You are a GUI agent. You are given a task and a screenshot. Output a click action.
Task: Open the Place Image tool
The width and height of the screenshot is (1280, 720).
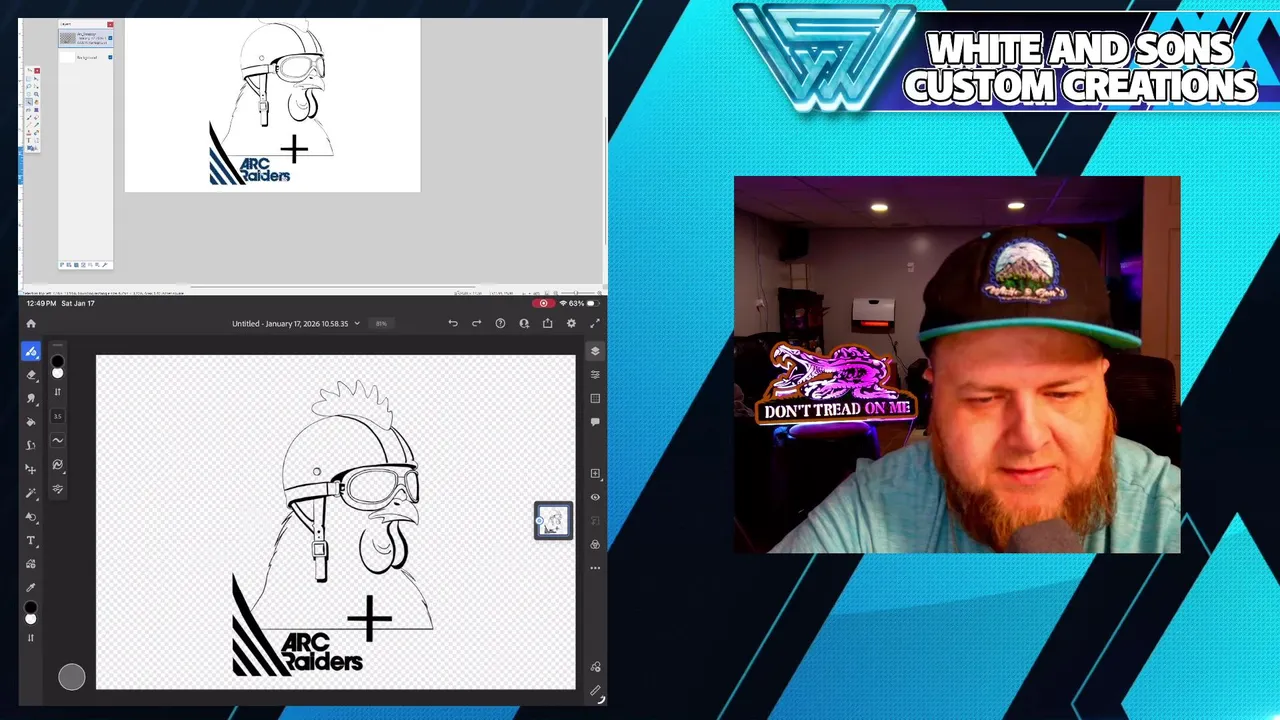tap(31, 564)
